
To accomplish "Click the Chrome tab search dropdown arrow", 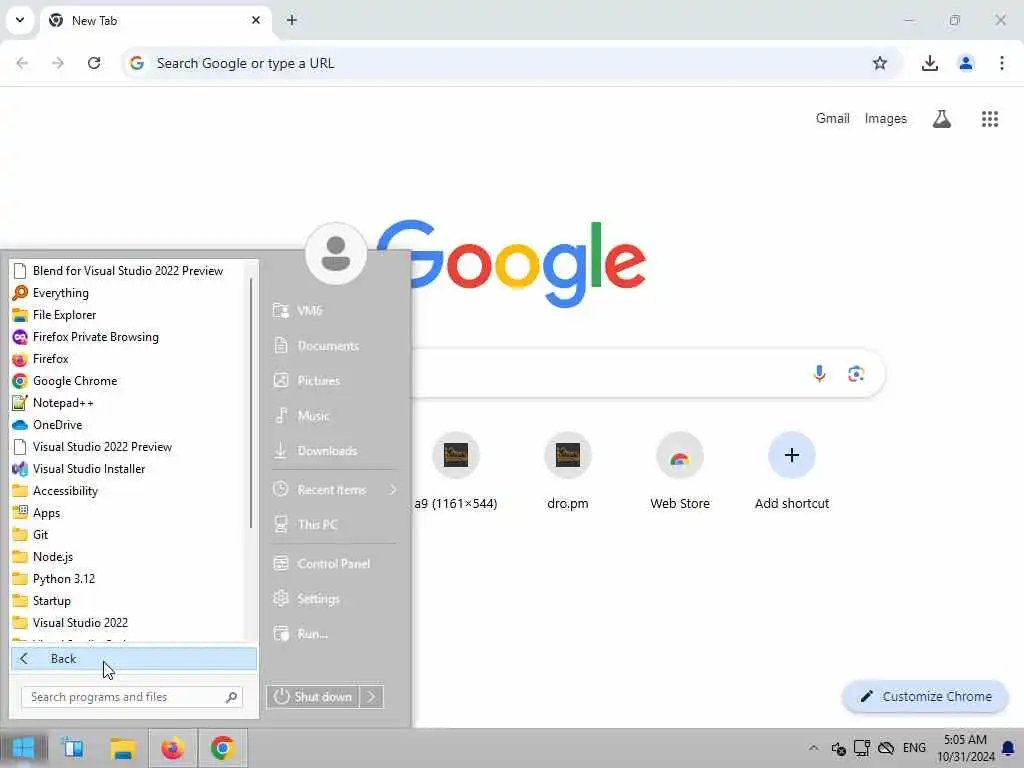I will coord(20,20).
